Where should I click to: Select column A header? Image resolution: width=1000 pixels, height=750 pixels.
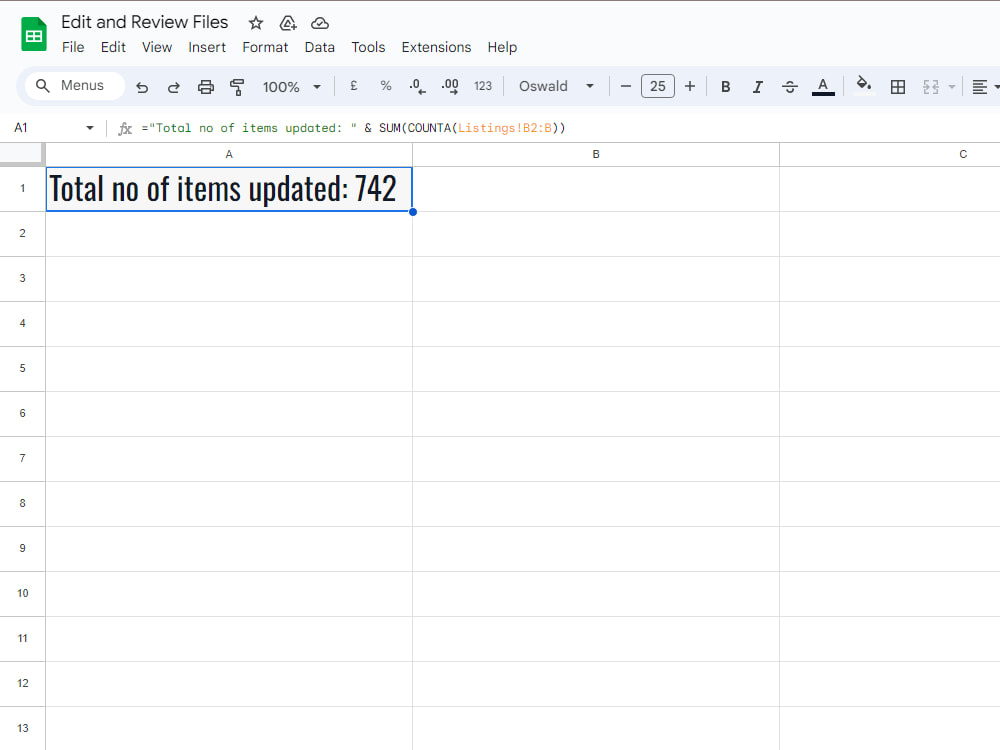229,154
